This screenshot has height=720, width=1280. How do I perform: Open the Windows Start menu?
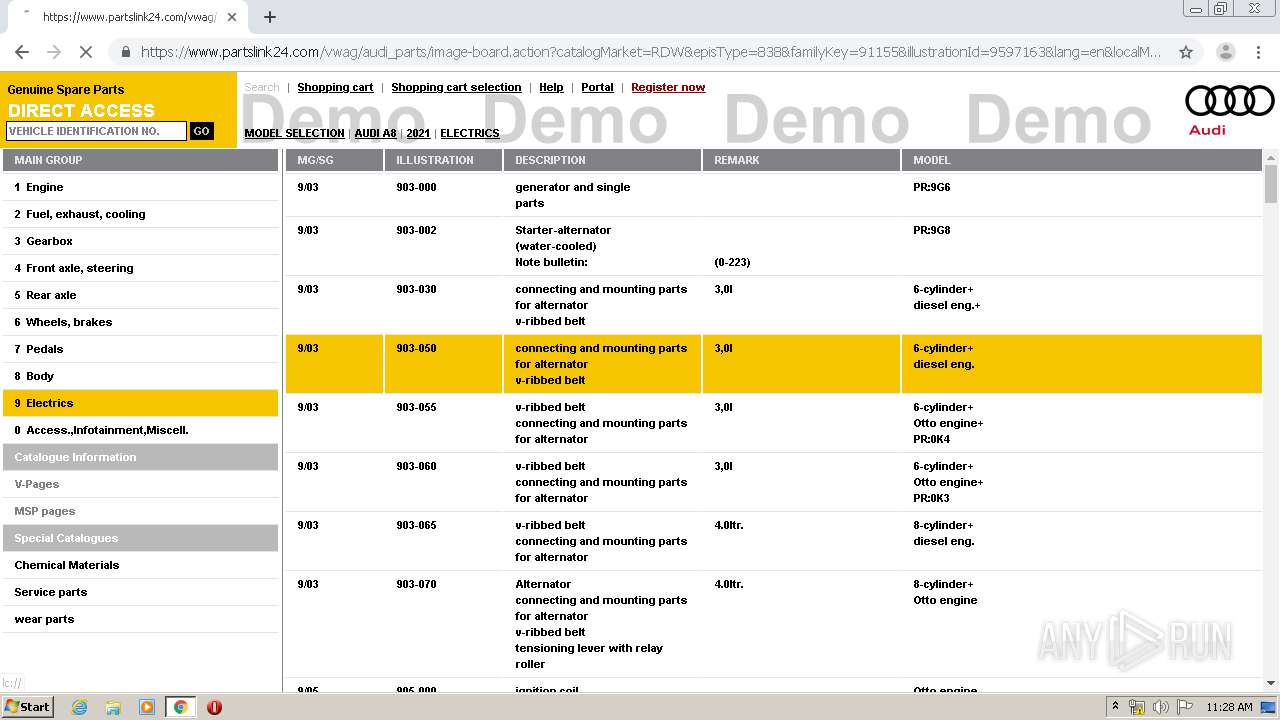pyautogui.click(x=28, y=706)
